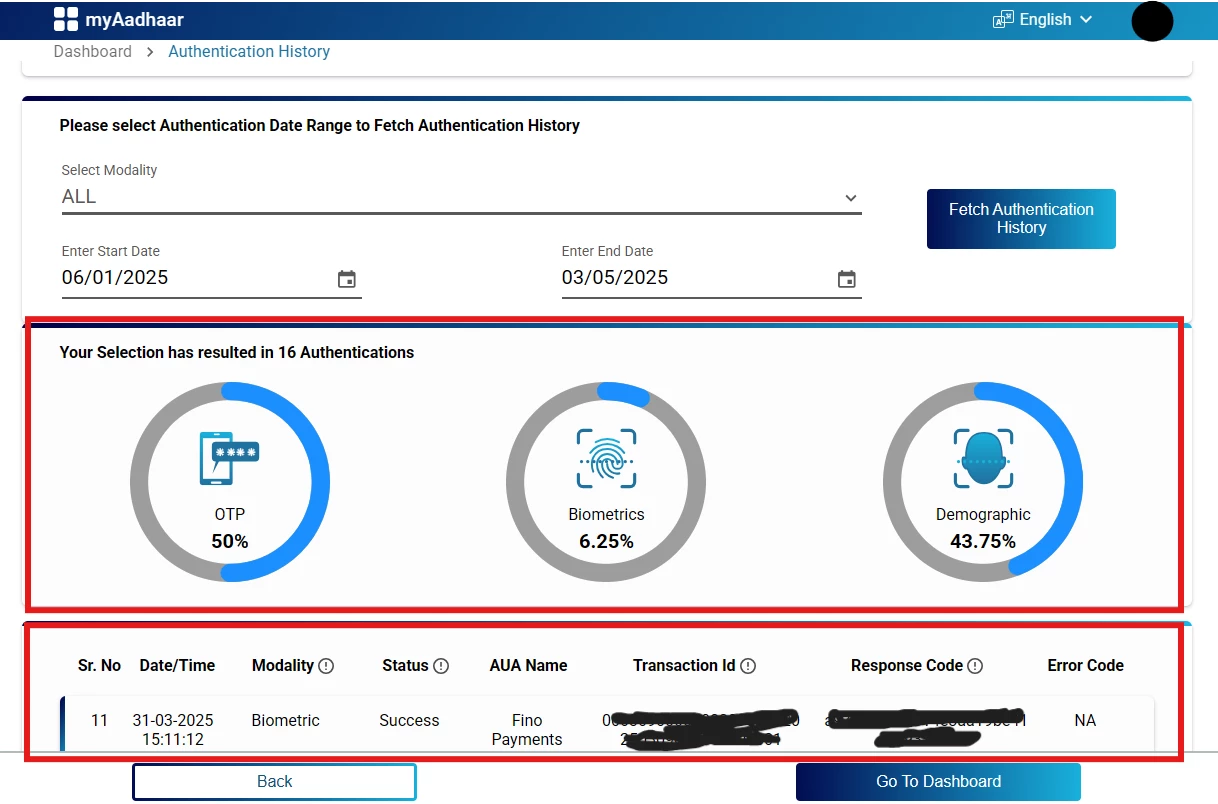This screenshot has height=804, width=1218.
Task: Click the Demographic 43.75% value
Action: coord(983,542)
